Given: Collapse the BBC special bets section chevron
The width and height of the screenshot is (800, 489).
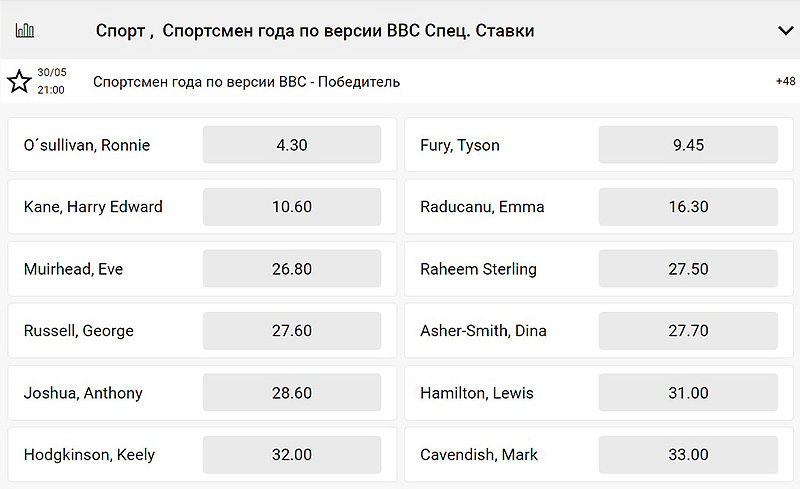Looking at the screenshot, I should coord(785,31).
